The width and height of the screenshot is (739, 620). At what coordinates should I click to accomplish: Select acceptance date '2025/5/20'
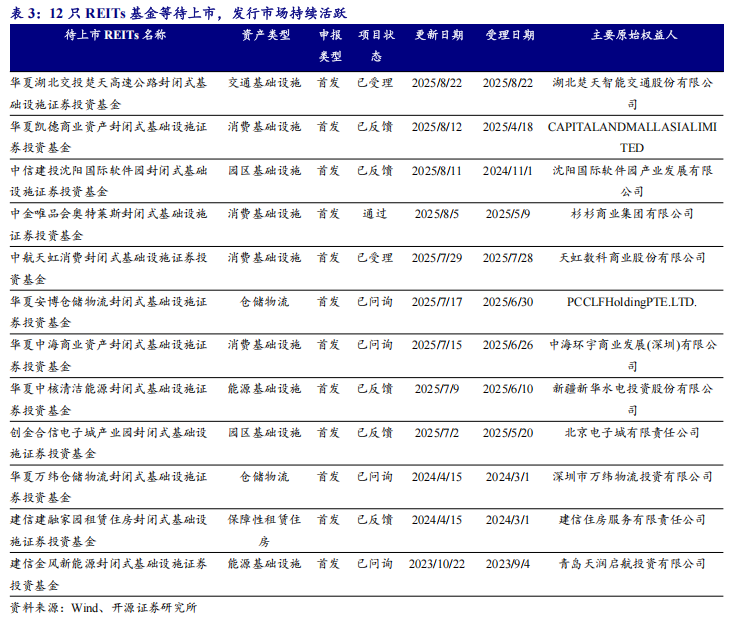coord(508,432)
